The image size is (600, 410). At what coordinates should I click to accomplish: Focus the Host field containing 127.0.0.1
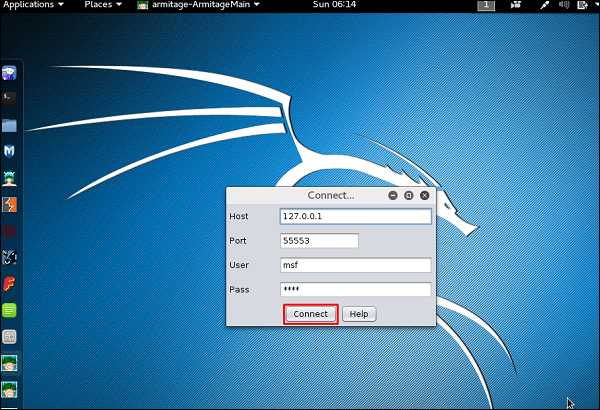click(356, 216)
